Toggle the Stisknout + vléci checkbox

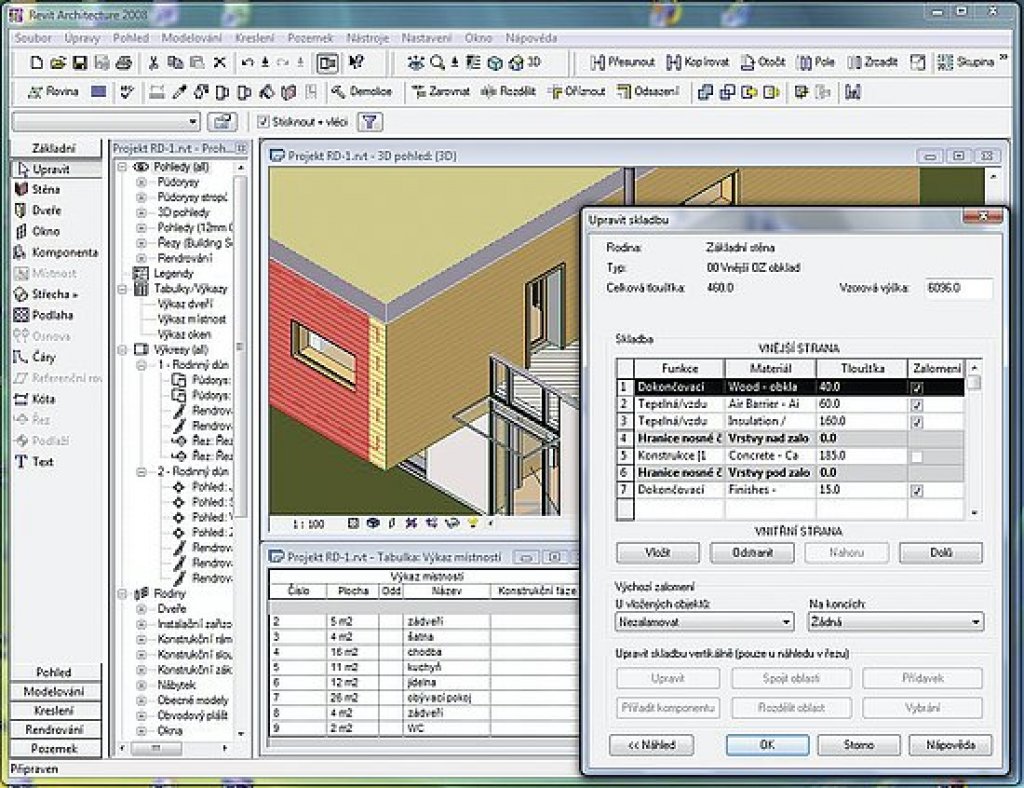263,121
